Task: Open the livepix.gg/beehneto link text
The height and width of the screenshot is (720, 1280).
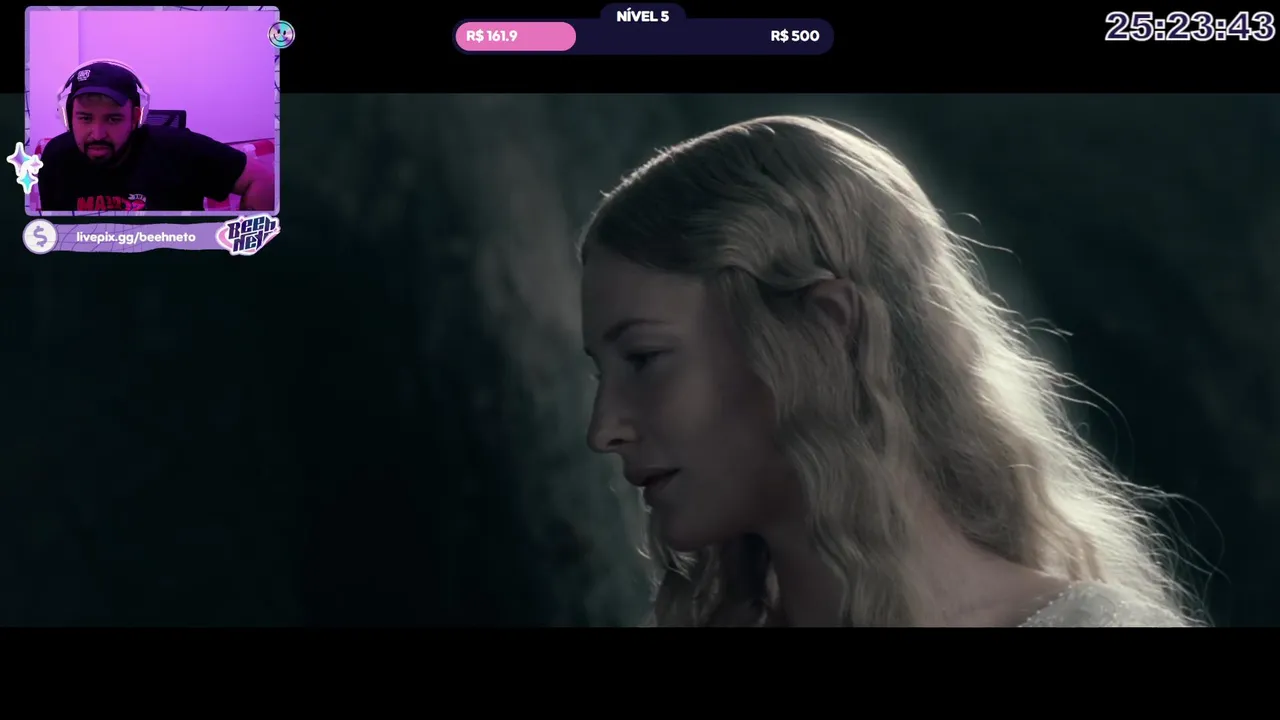Action: 136,237
